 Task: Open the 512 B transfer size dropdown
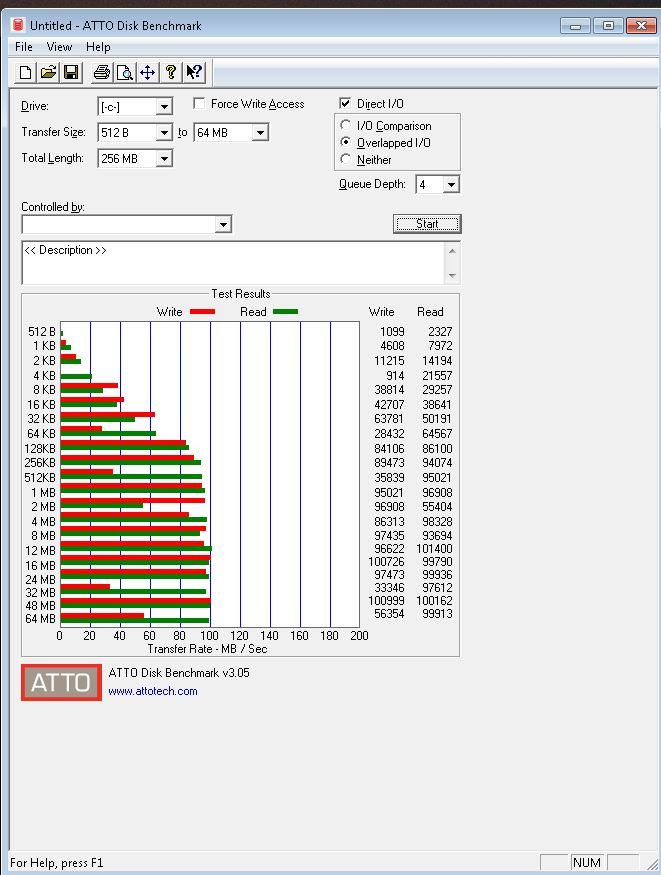(164, 132)
